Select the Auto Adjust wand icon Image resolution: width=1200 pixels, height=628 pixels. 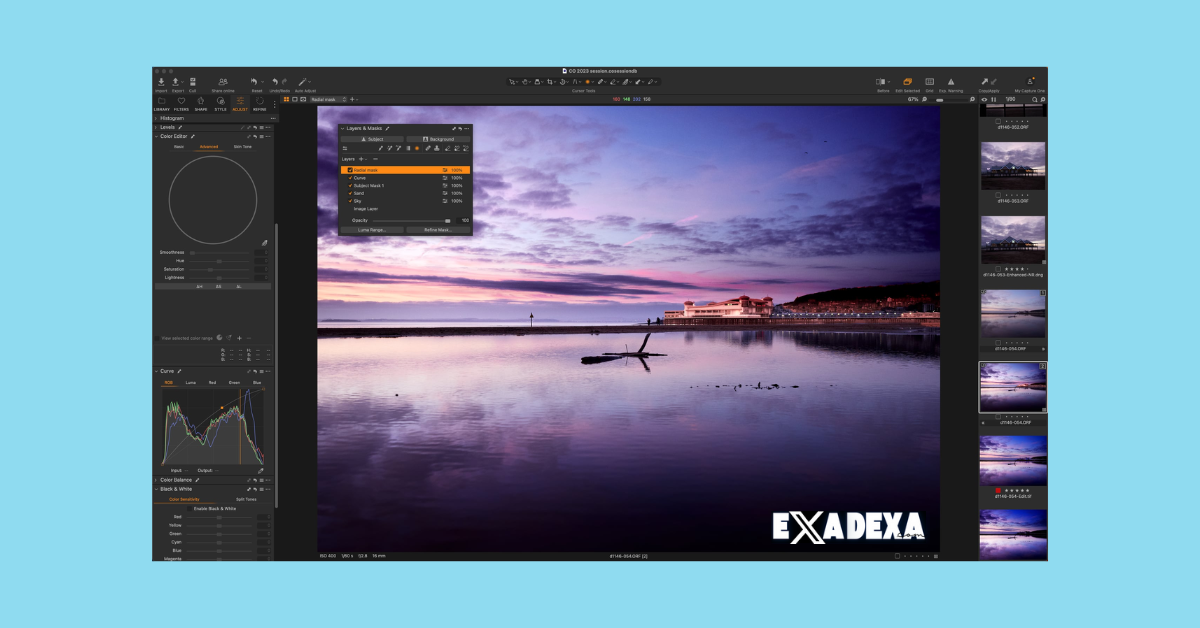tap(302, 82)
